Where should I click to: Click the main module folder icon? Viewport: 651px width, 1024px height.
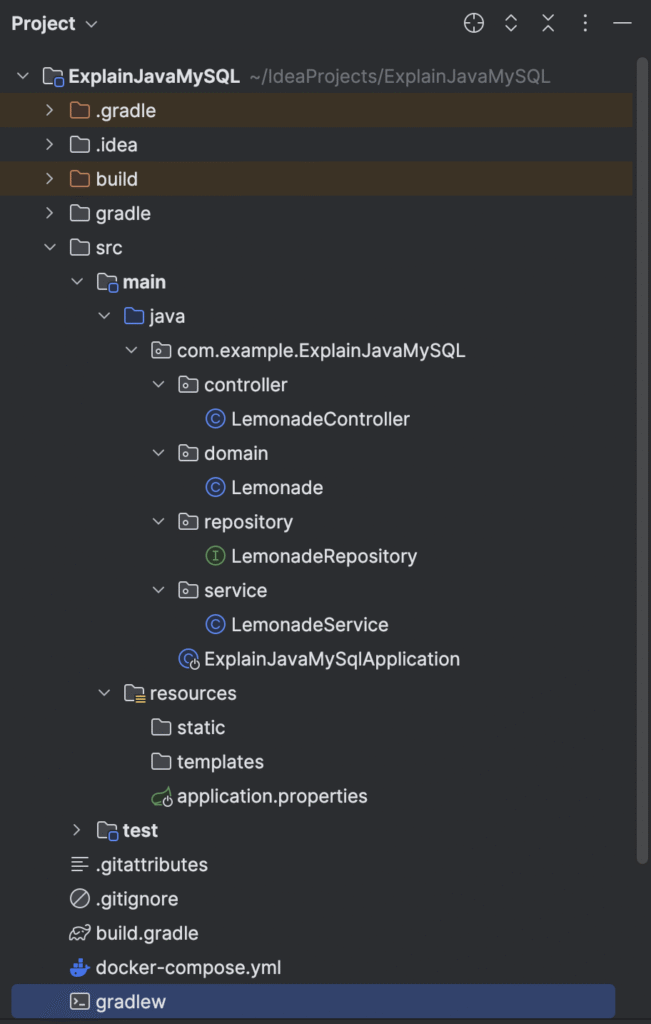107,282
